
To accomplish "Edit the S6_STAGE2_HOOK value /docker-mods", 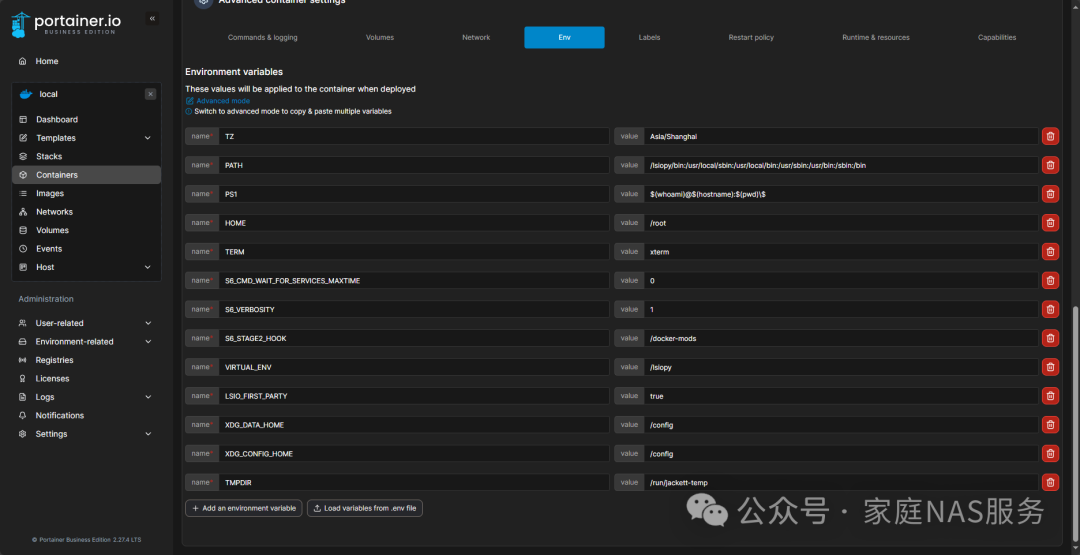I will (x=841, y=338).
